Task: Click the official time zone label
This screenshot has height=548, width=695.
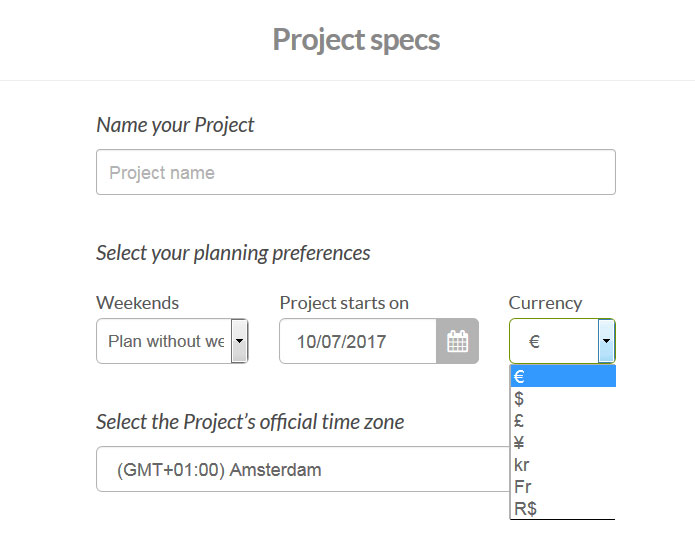Action: [250, 422]
